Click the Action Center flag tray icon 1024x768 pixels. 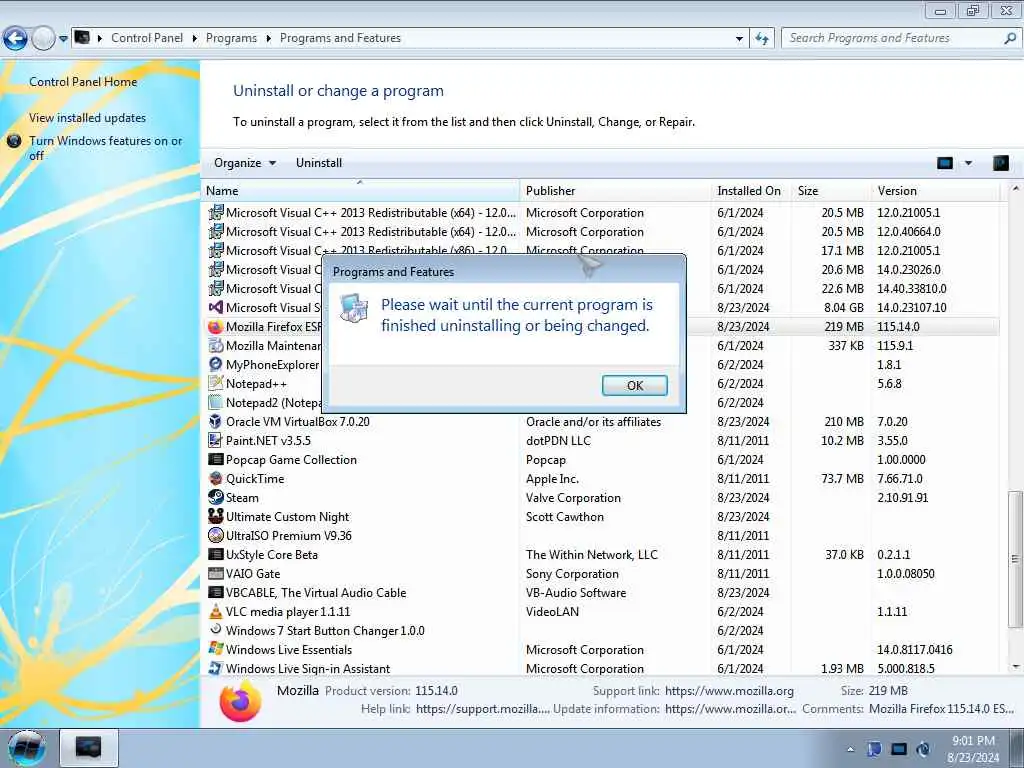[x=874, y=749]
